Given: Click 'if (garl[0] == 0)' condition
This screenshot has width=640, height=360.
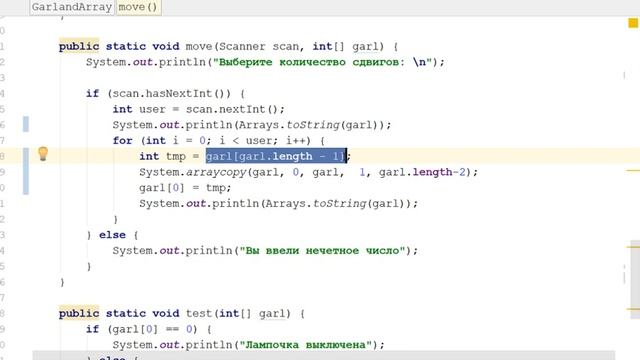Looking at the screenshot, I should pyautogui.click(x=142, y=329).
